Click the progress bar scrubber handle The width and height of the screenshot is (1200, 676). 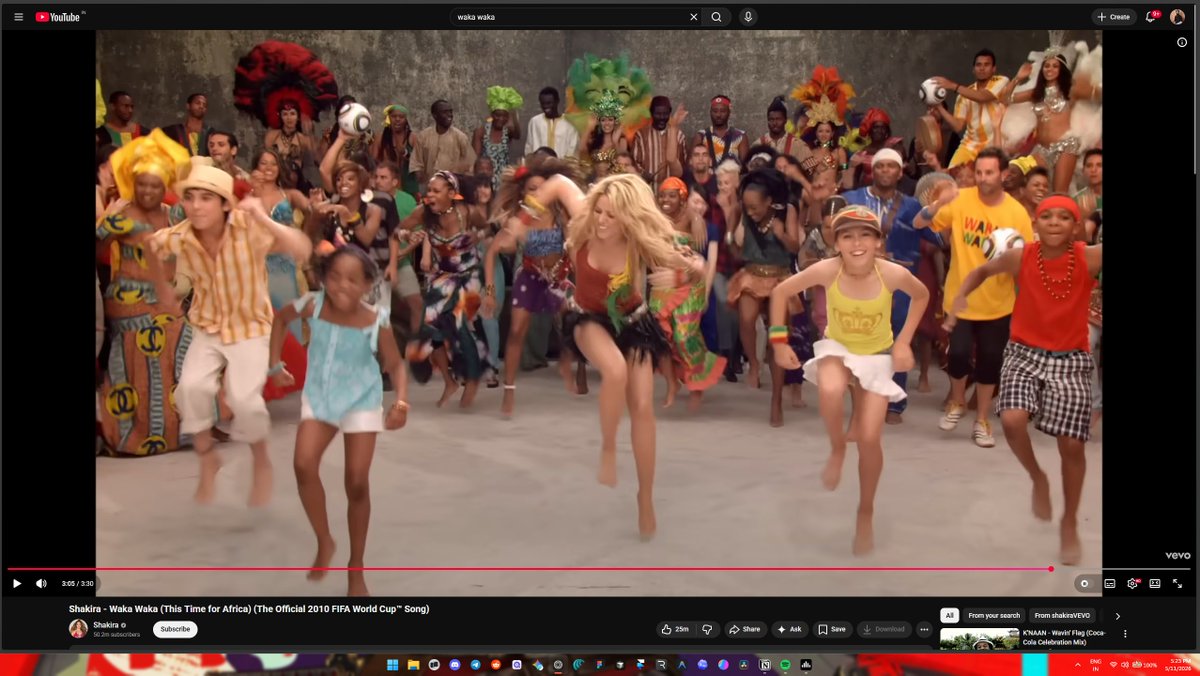tap(1051, 569)
